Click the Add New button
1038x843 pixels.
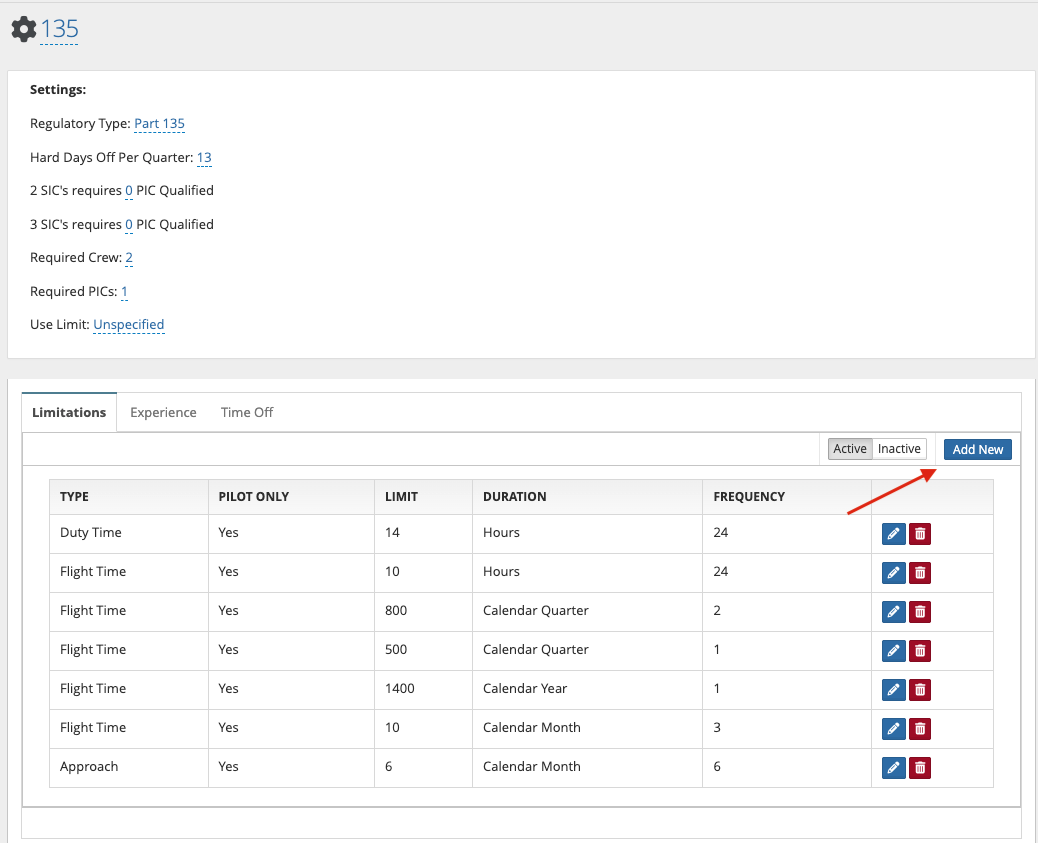(x=977, y=450)
